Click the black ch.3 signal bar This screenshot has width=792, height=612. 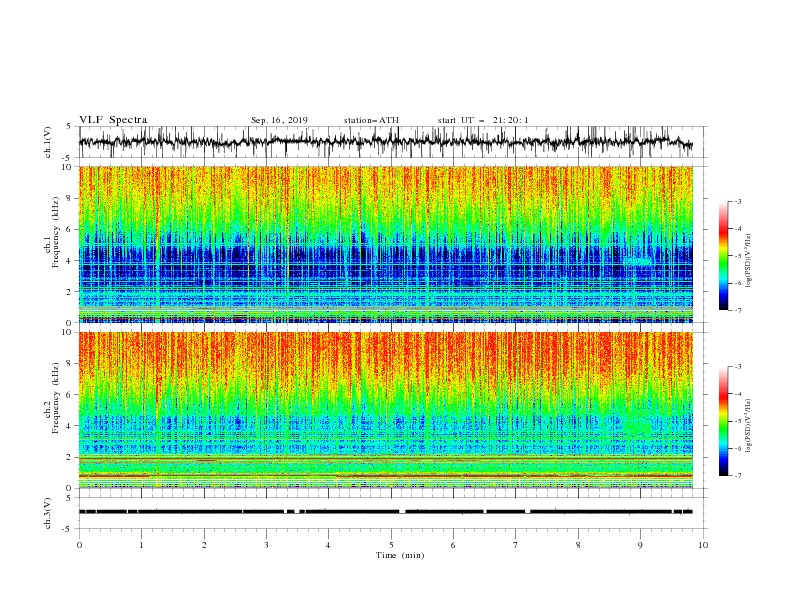[x=385, y=512]
